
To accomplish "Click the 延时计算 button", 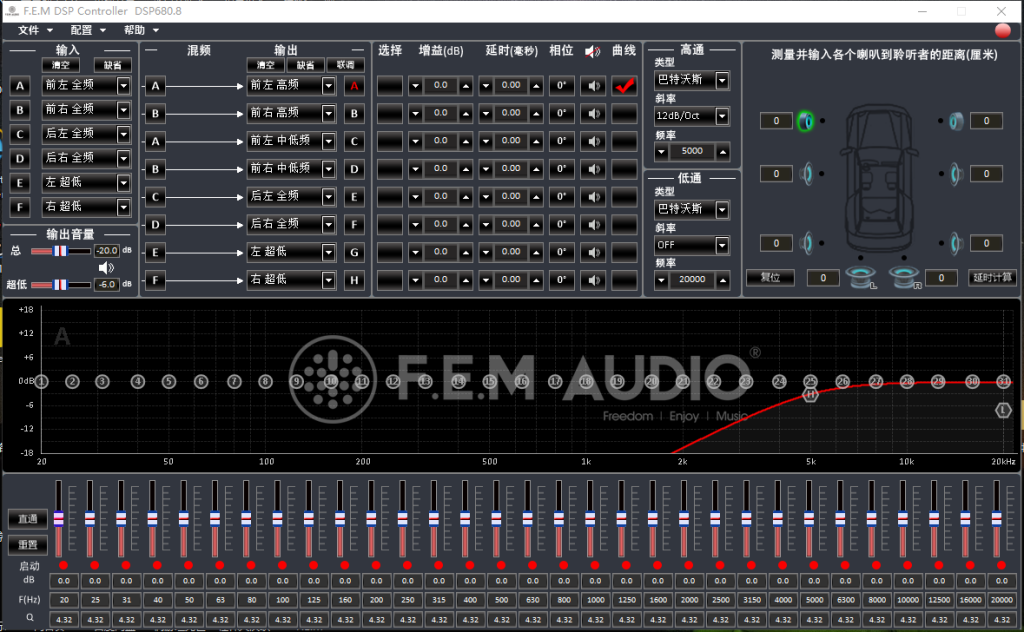I will point(992,277).
